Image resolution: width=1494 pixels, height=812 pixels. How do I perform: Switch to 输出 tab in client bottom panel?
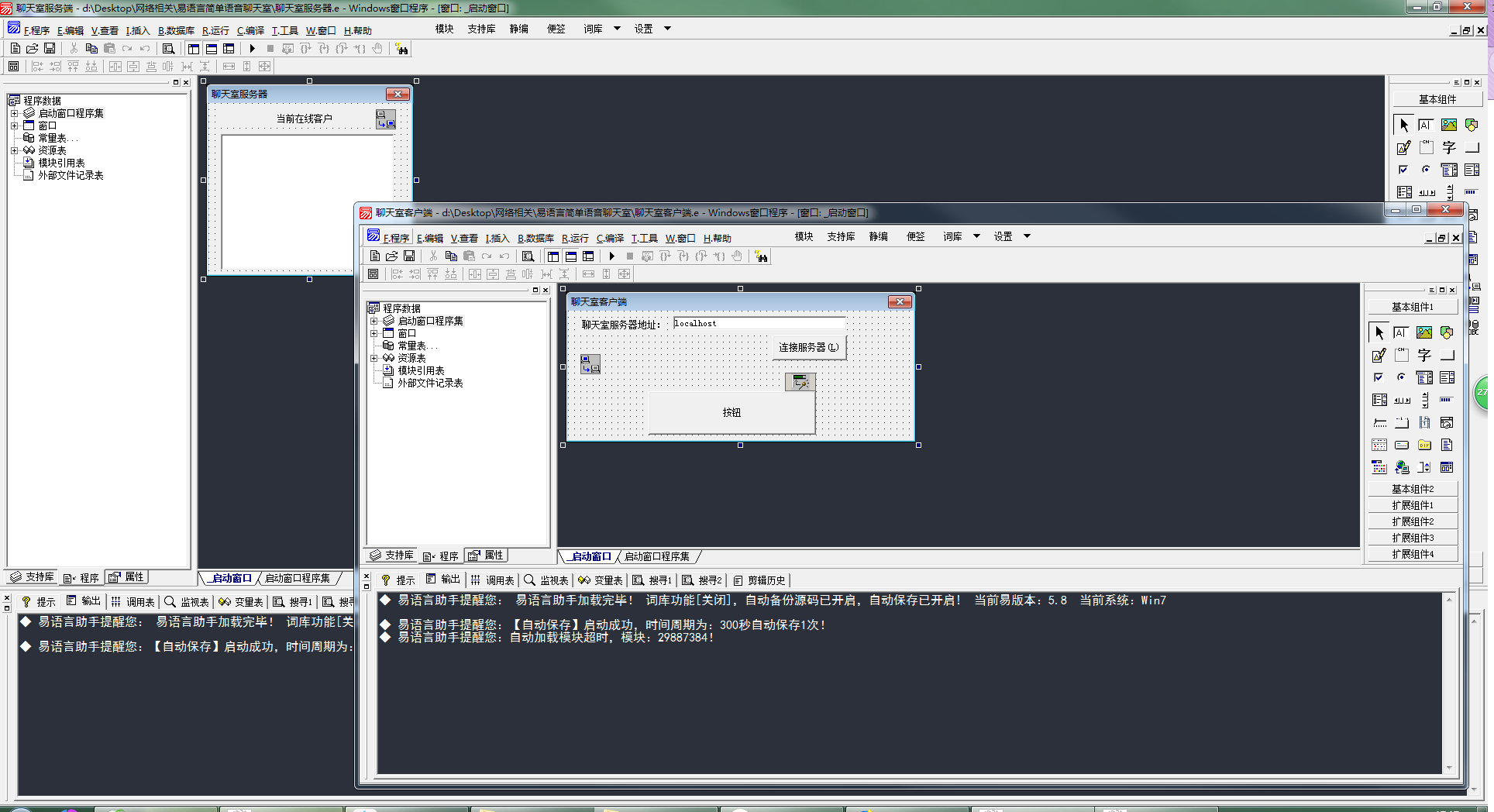click(443, 580)
